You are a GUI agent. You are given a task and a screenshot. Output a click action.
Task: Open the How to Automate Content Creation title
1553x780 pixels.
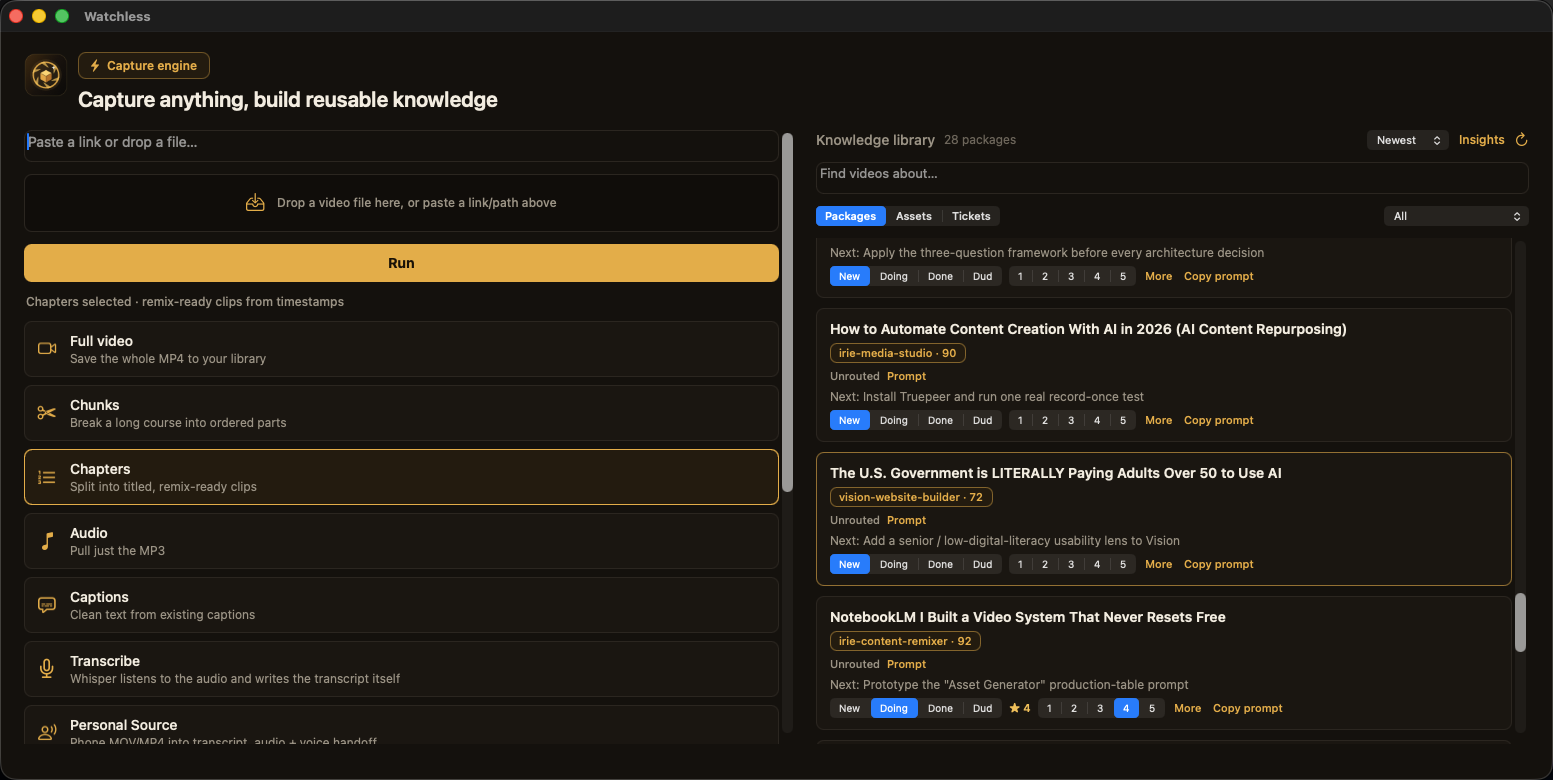(1088, 329)
